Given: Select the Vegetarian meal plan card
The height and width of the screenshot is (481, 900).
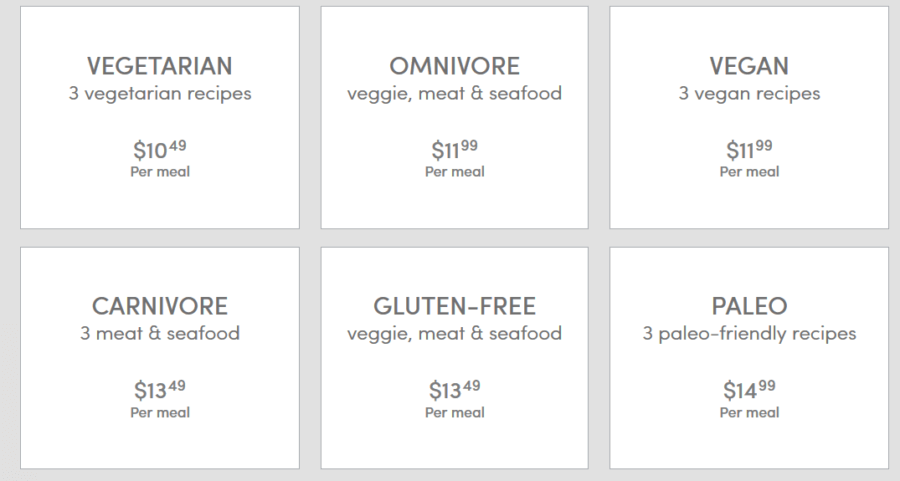Looking at the screenshot, I should click(160, 118).
